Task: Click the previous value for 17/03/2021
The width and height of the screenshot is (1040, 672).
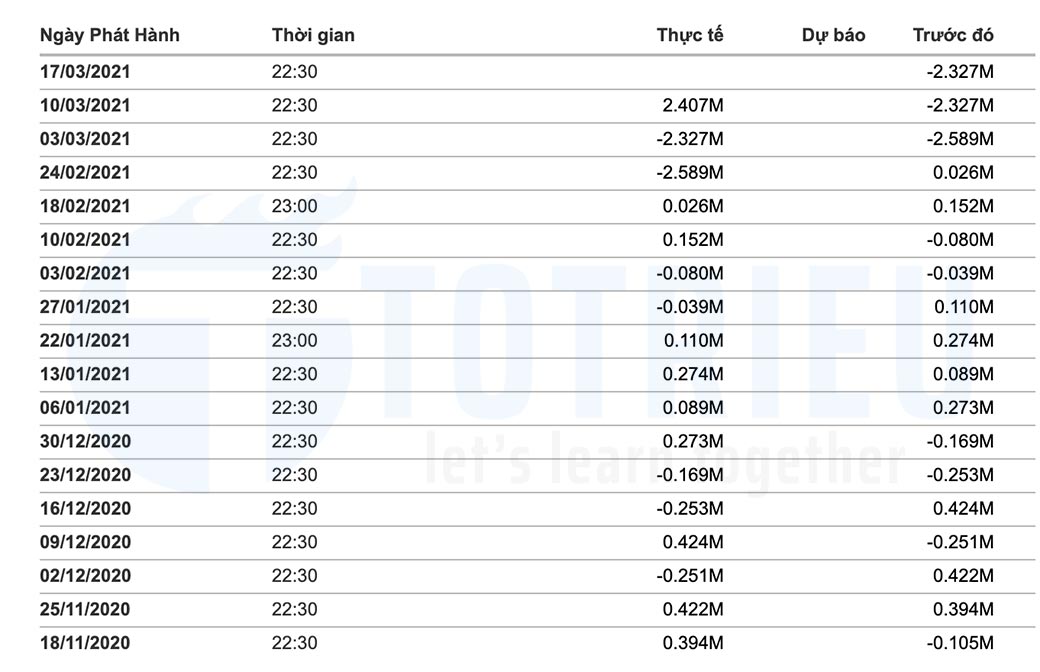Action: pos(960,72)
